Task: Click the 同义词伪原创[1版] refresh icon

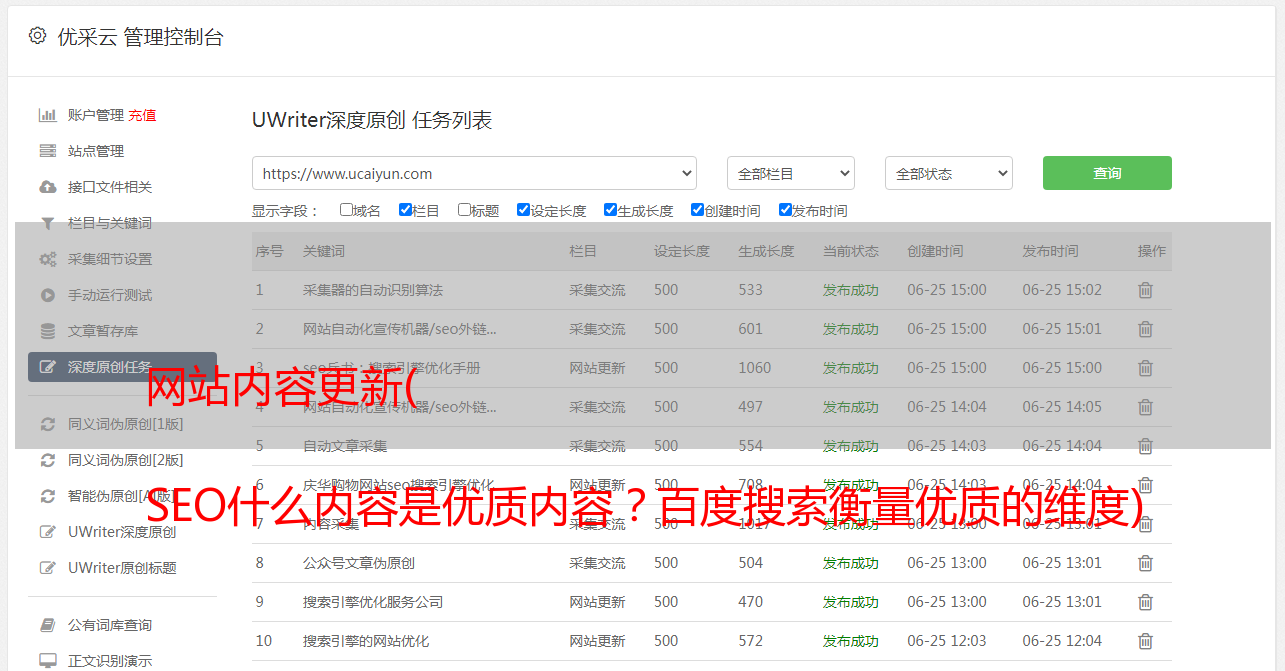Action: point(47,424)
